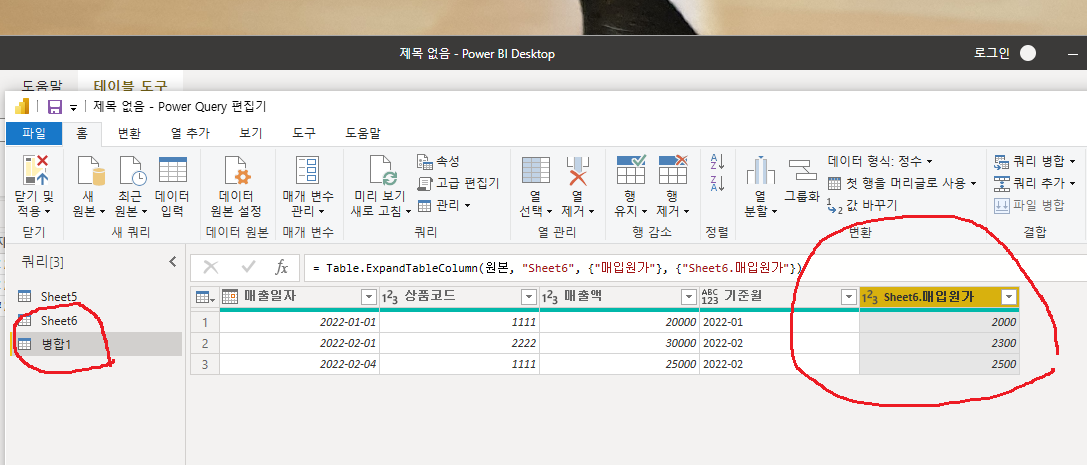Open Append Queries (쿼리 추가) dropdown
The image size is (1087, 465).
(x=1035, y=184)
